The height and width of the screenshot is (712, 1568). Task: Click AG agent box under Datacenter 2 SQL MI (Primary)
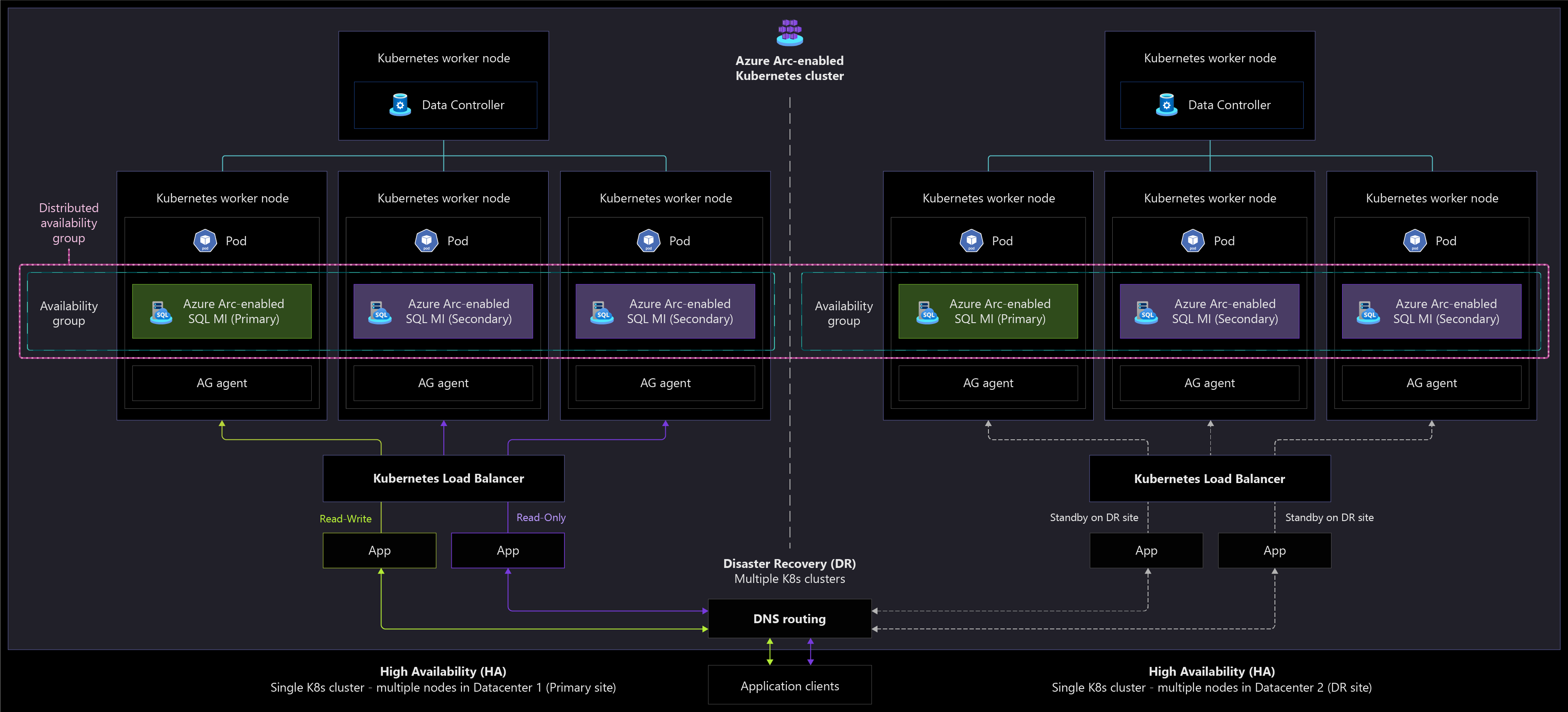[x=988, y=383]
